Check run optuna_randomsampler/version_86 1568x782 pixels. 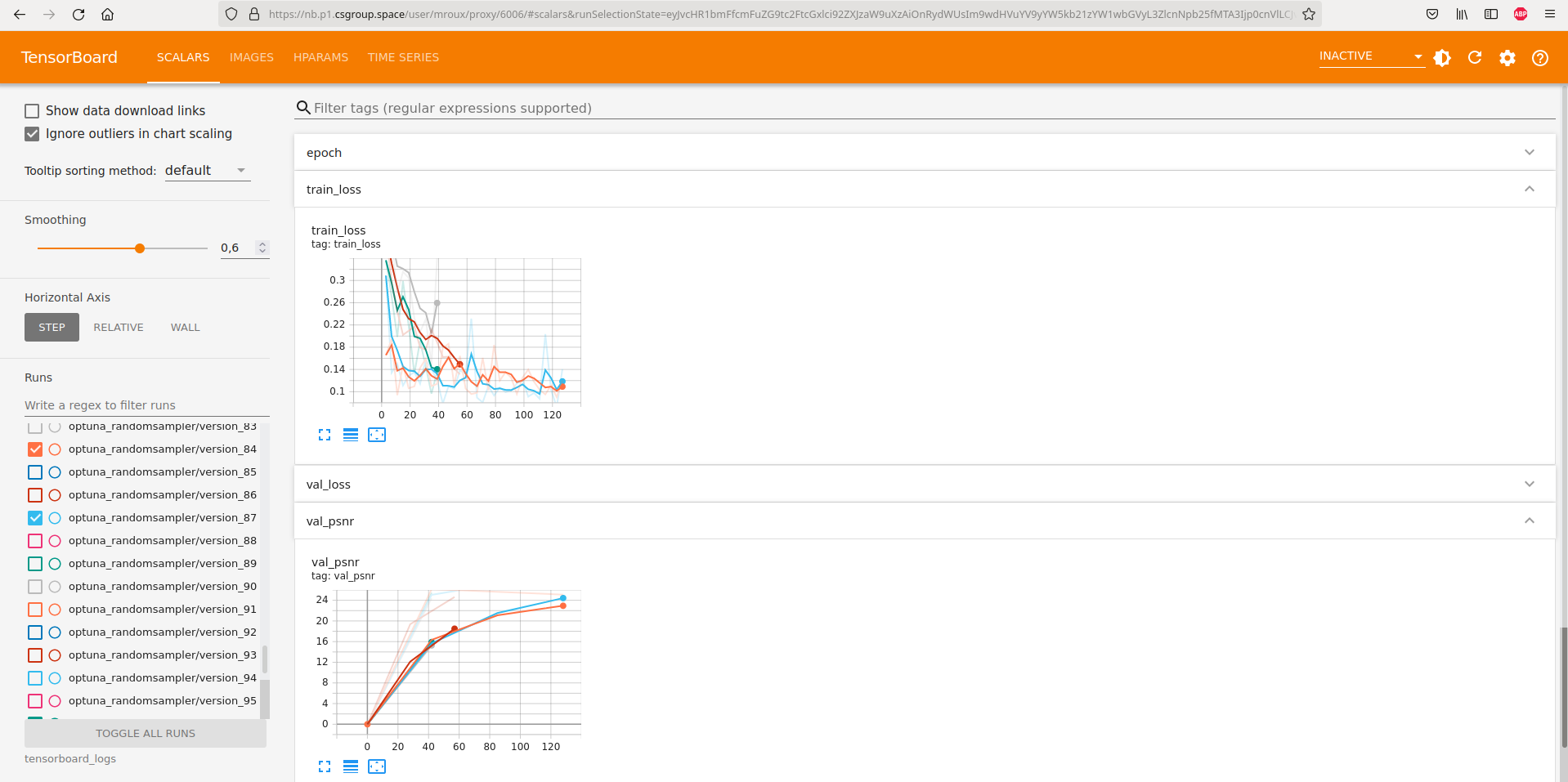pyautogui.click(x=35, y=495)
